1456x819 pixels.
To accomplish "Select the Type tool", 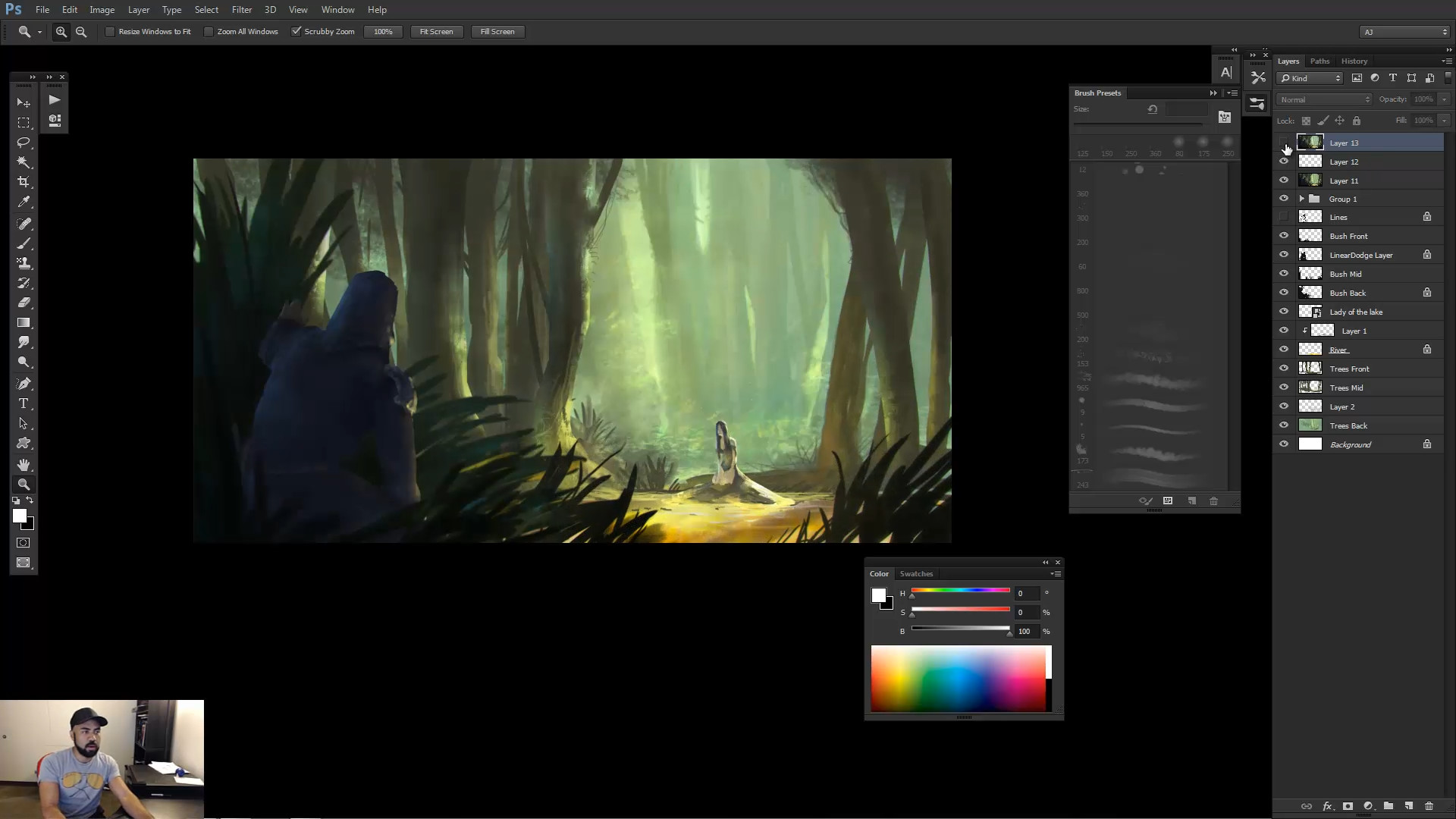I will tap(24, 403).
